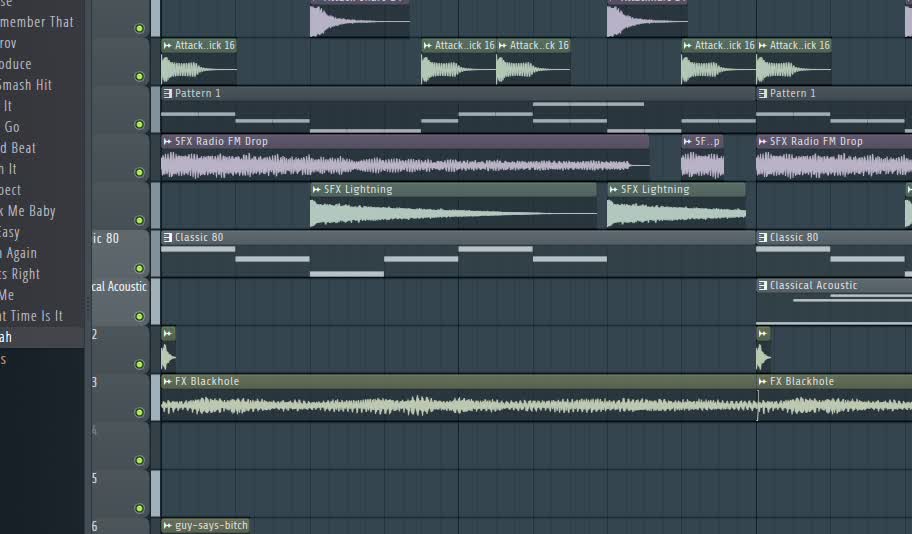This screenshot has width=912, height=534.
Task: Toggle mute on the Classic 80 track
Action: click(x=140, y=268)
